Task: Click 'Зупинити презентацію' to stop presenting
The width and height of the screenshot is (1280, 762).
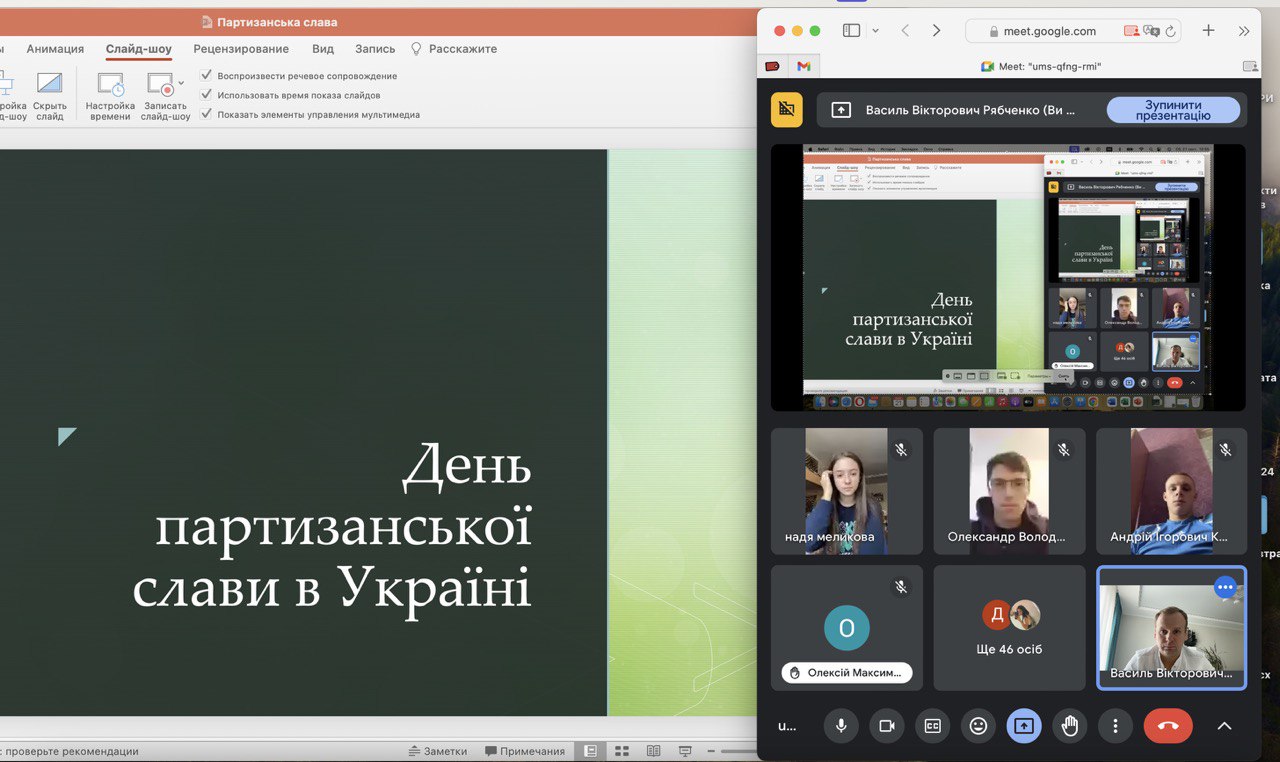Action: (x=1173, y=110)
